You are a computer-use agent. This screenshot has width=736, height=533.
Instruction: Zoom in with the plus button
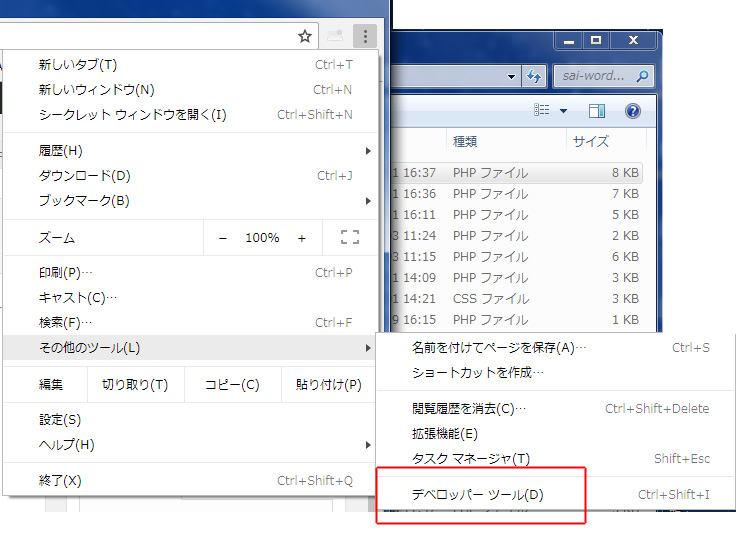[x=302, y=238]
